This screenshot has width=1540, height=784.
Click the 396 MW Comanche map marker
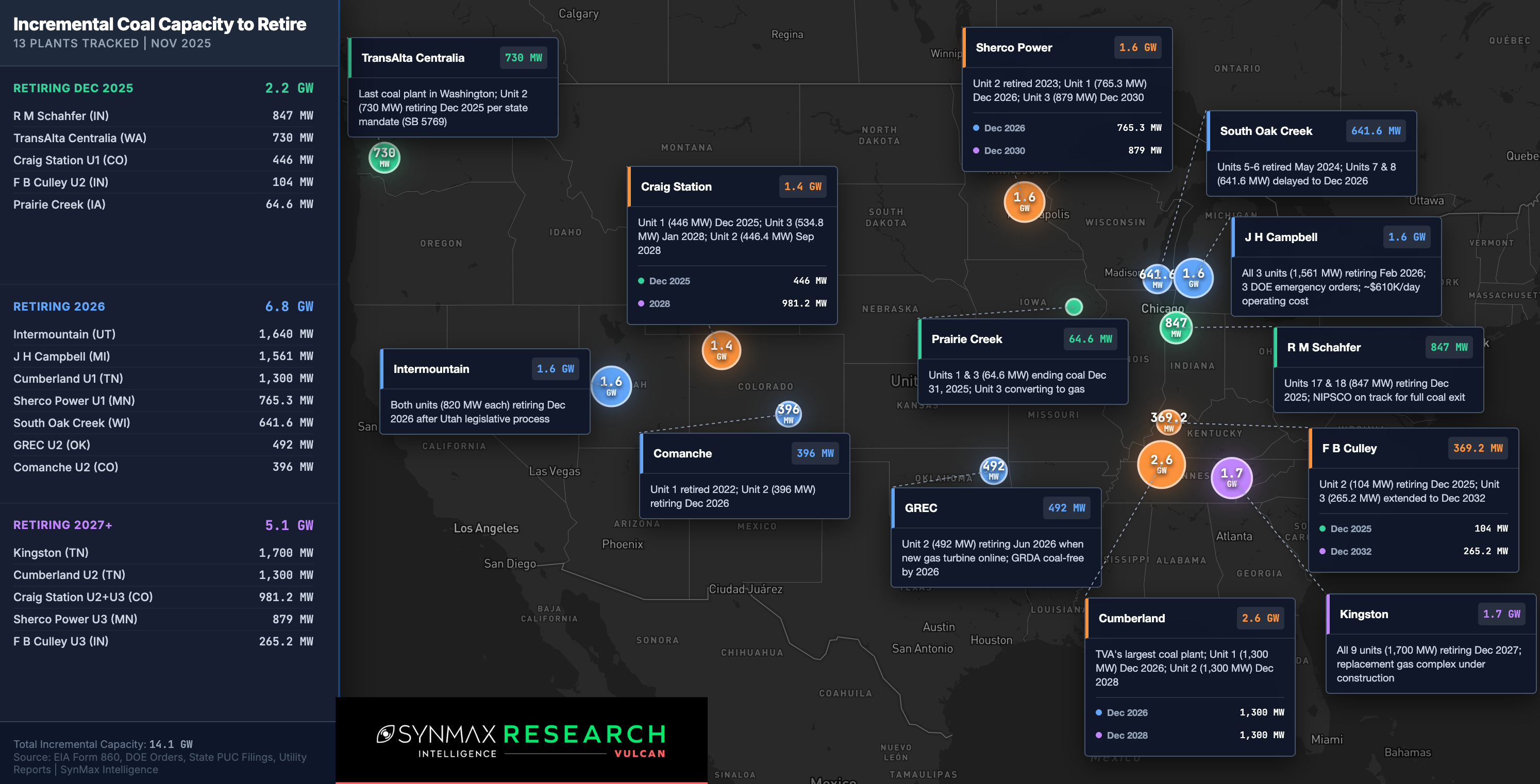[788, 414]
